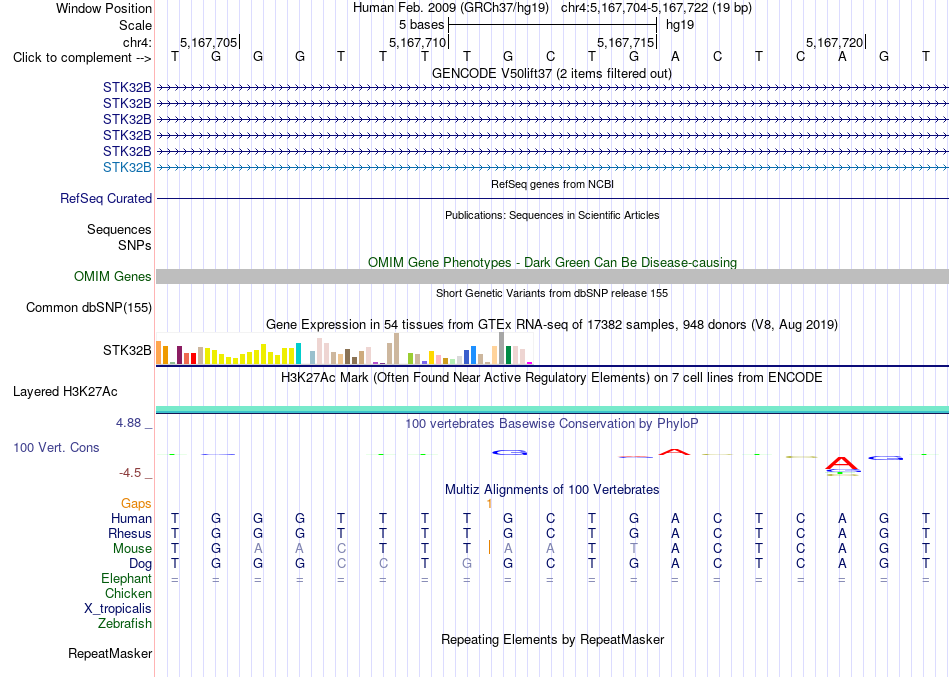Image resolution: width=950 pixels, height=677 pixels.
Task: Open '100 vertebrates Basewise Conservation by PhyloP' title
Action: tap(552, 424)
